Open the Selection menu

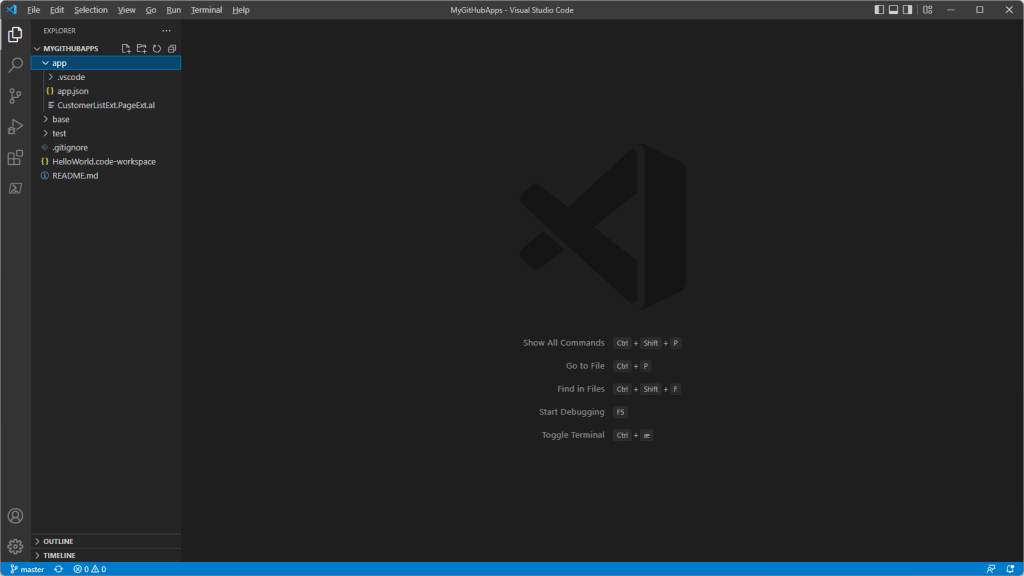91,10
